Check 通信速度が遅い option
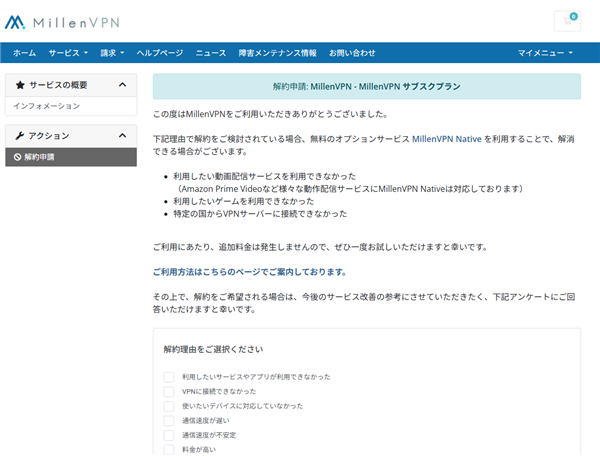The image size is (600, 456). (169, 421)
